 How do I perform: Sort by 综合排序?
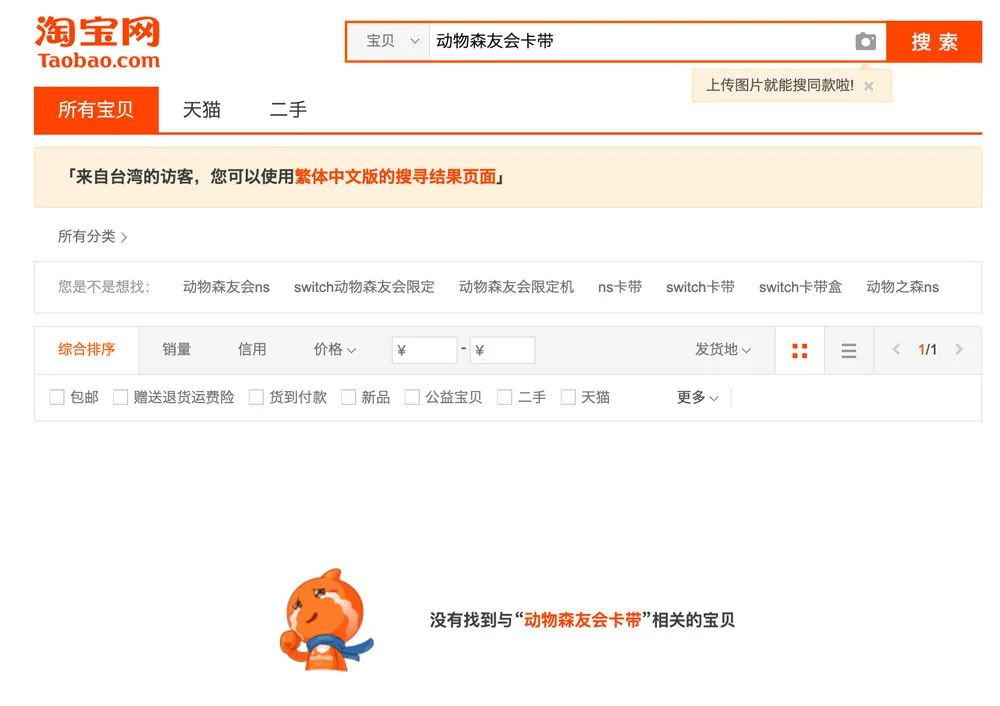tap(87, 349)
